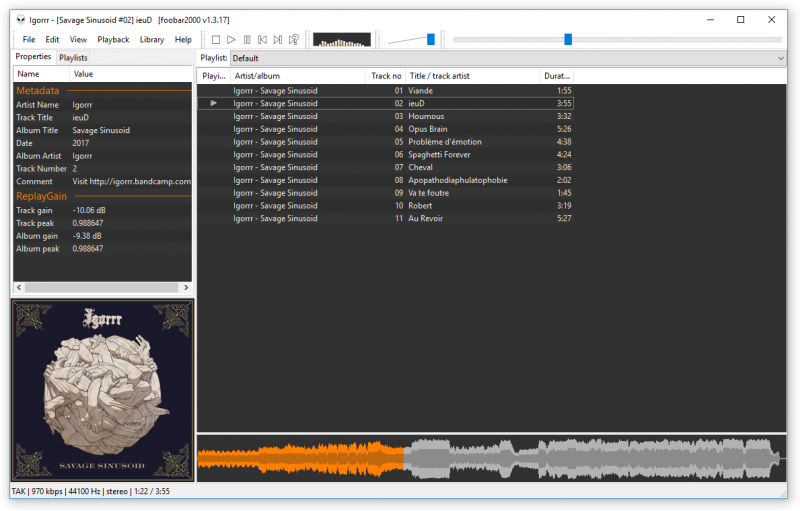Click the seek bar handle
This screenshot has width=800, height=511.
click(568, 39)
